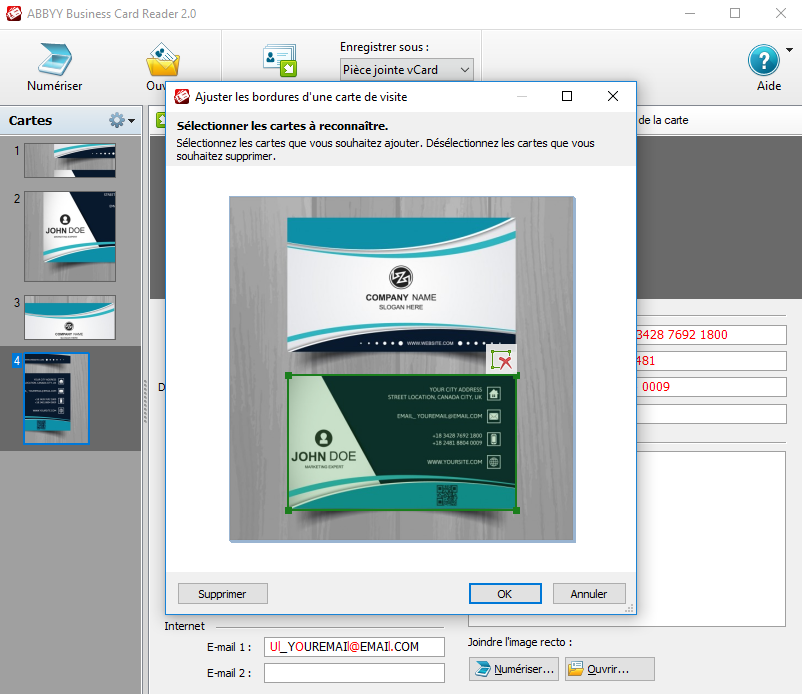Click the E-mail 1 input field
Viewport: 802px width, 694px height.
click(x=354, y=647)
